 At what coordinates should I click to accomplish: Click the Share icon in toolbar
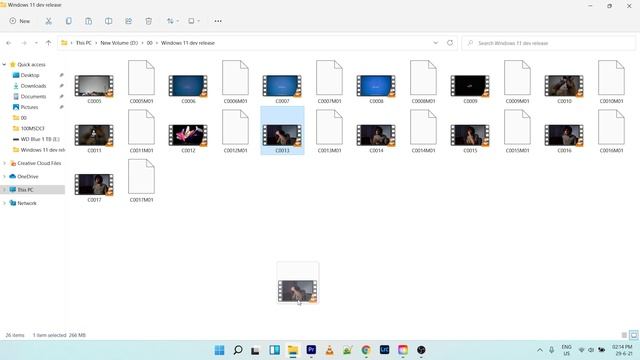[129, 21]
